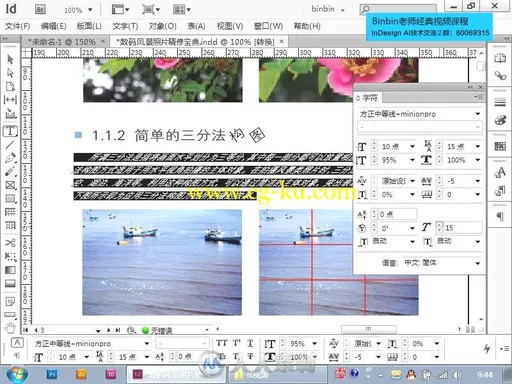512x384 pixels.
Task: Open Windows Start button
Action: point(17,374)
